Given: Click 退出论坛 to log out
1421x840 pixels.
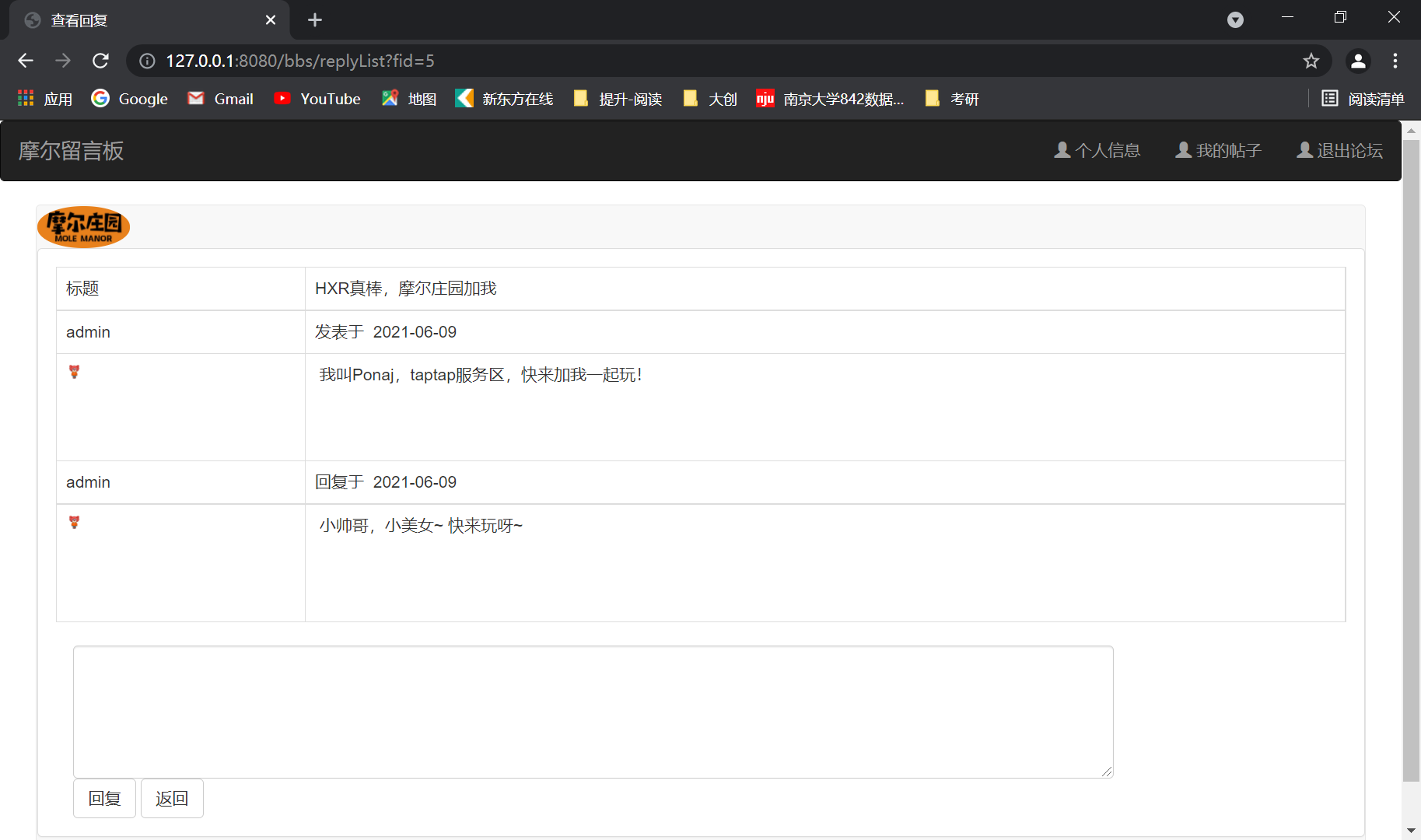Looking at the screenshot, I should [x=1339, y=150].
